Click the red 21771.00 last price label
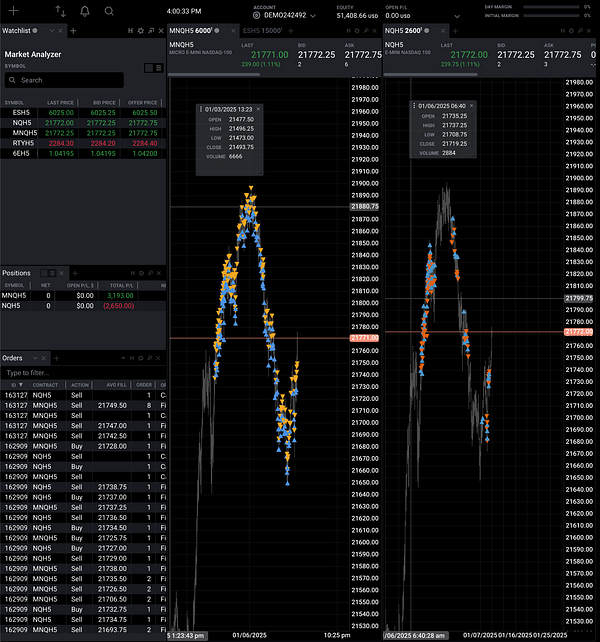 pyautogui.click(x=365, y=338)
